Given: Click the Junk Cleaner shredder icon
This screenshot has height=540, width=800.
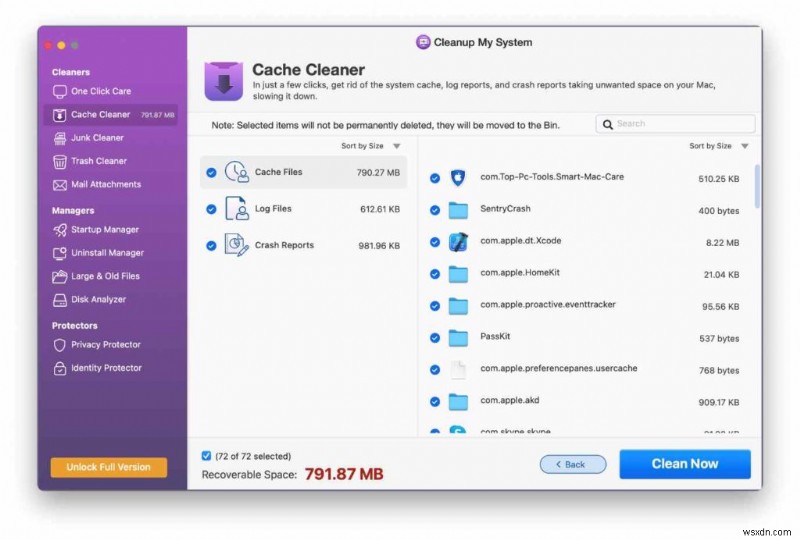Looking at the screenshot, I should coord(60,138).
